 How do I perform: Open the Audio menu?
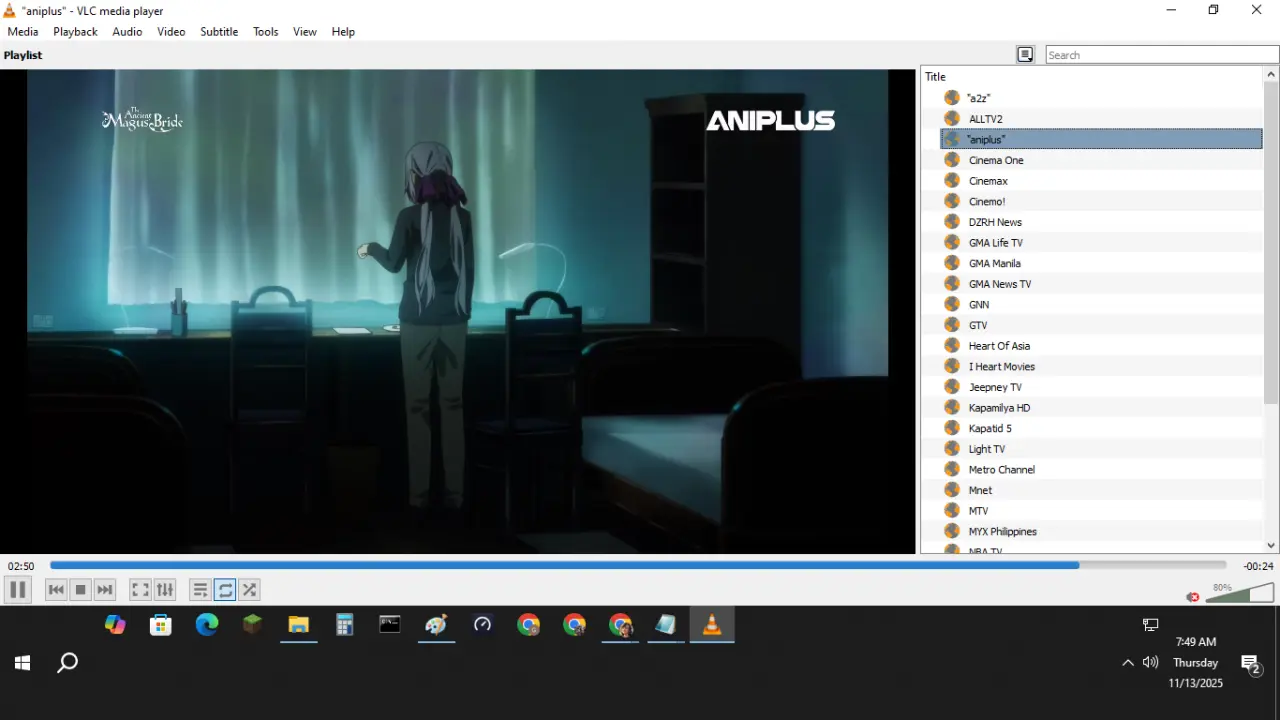[127, 32]
